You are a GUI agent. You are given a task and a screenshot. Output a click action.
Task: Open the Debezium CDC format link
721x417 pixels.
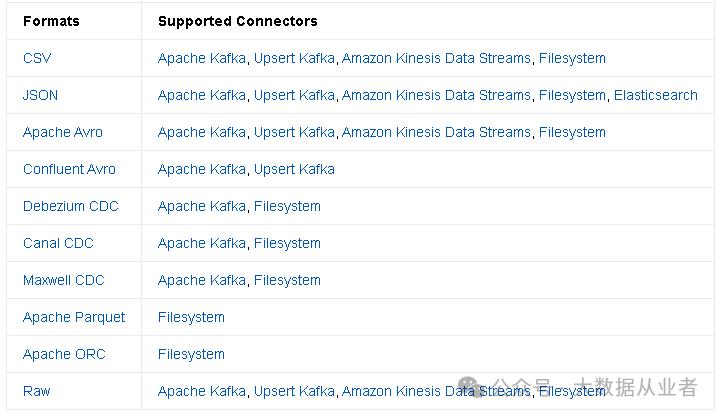click(71, 206)
